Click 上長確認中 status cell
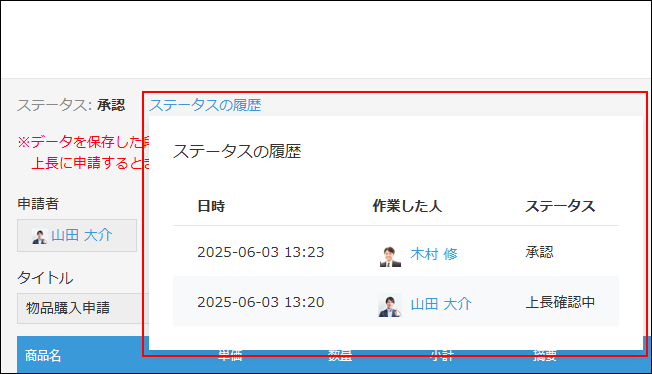 (560, 302)
